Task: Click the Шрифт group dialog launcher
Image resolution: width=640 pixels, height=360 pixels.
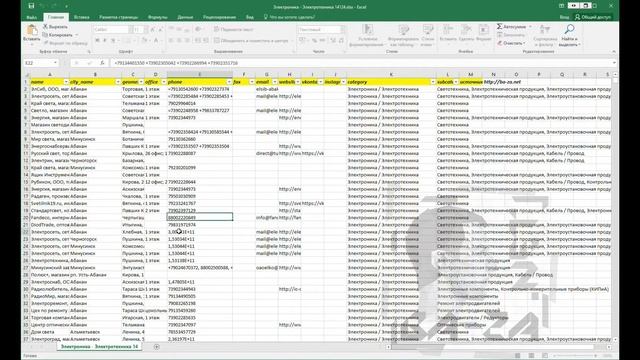Action: click(162, 52)
